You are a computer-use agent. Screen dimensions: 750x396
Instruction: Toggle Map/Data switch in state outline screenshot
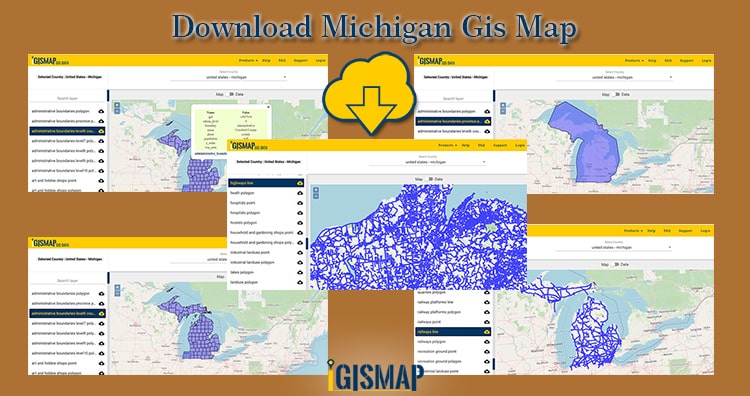(x=615, y=94)
